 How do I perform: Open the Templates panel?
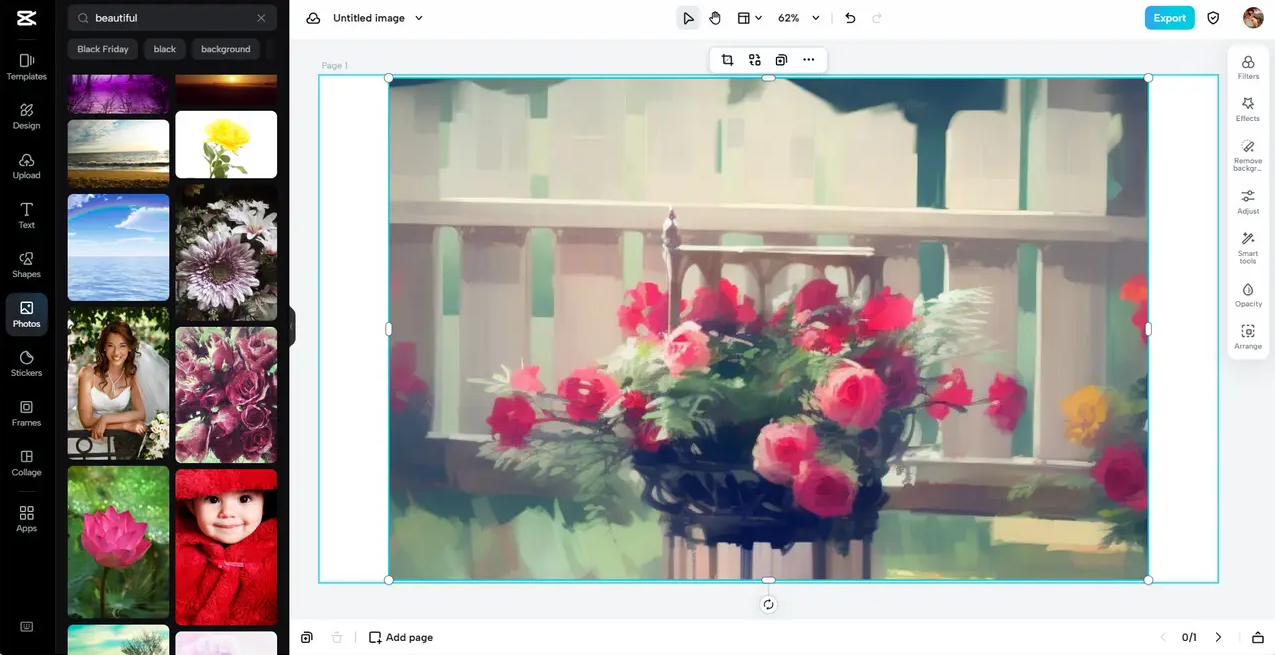tap(26, 67)
